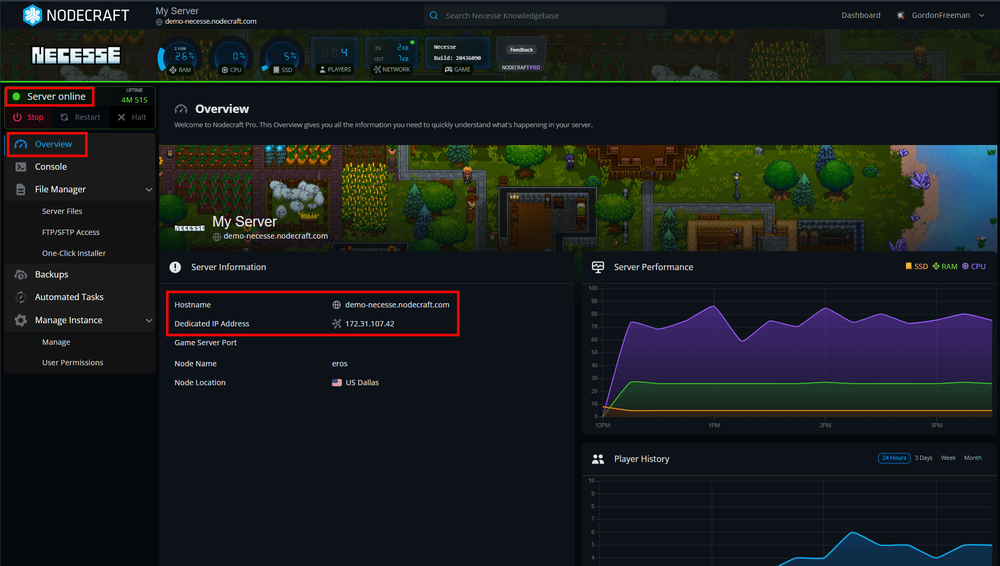Collapse the Manage Instance section
The width and height of the screenshot is (1000, 566).
point(149,320)
